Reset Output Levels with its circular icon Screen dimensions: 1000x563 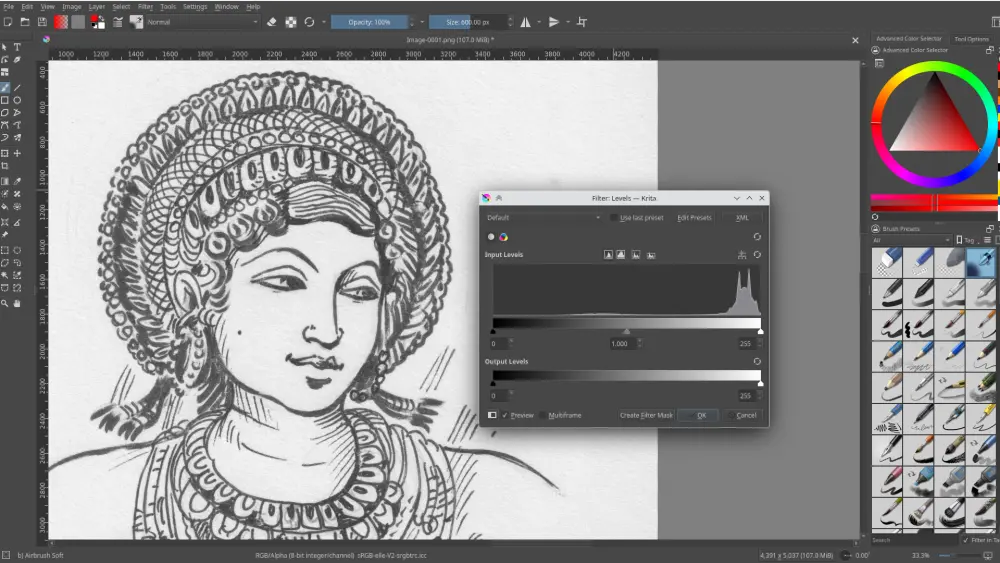tap(757, 362)
